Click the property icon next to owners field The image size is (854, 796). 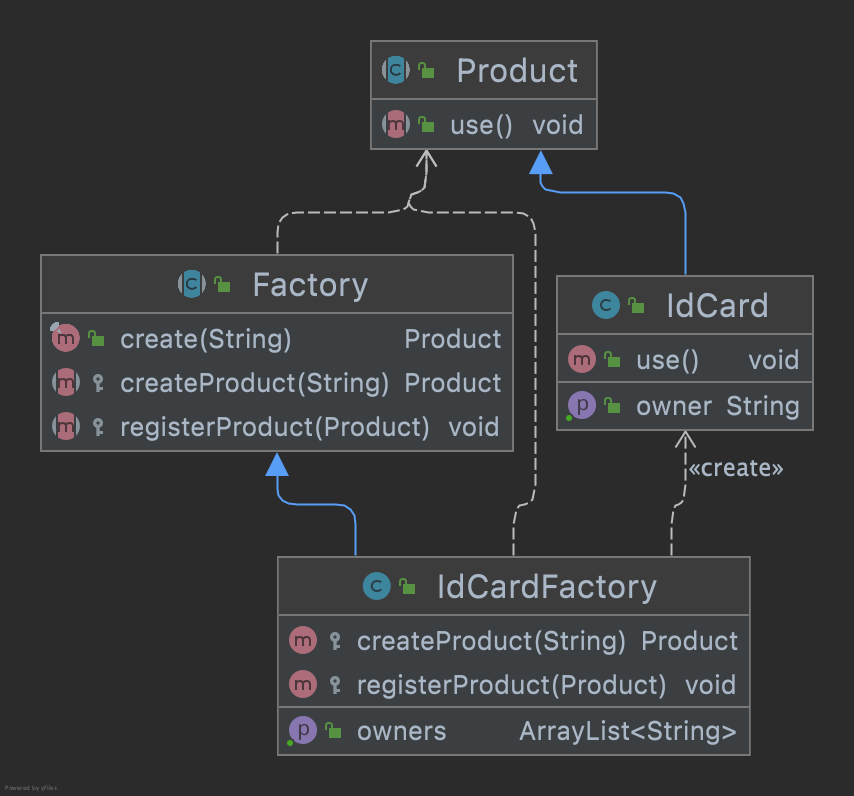pyautogui.click(x=303, y=730)
